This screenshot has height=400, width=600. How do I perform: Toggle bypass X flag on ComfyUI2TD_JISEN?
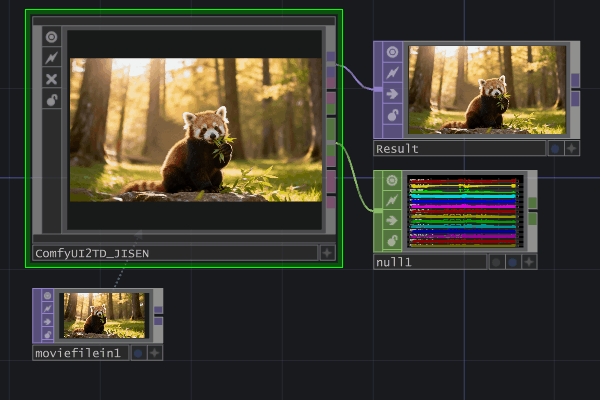52,79
